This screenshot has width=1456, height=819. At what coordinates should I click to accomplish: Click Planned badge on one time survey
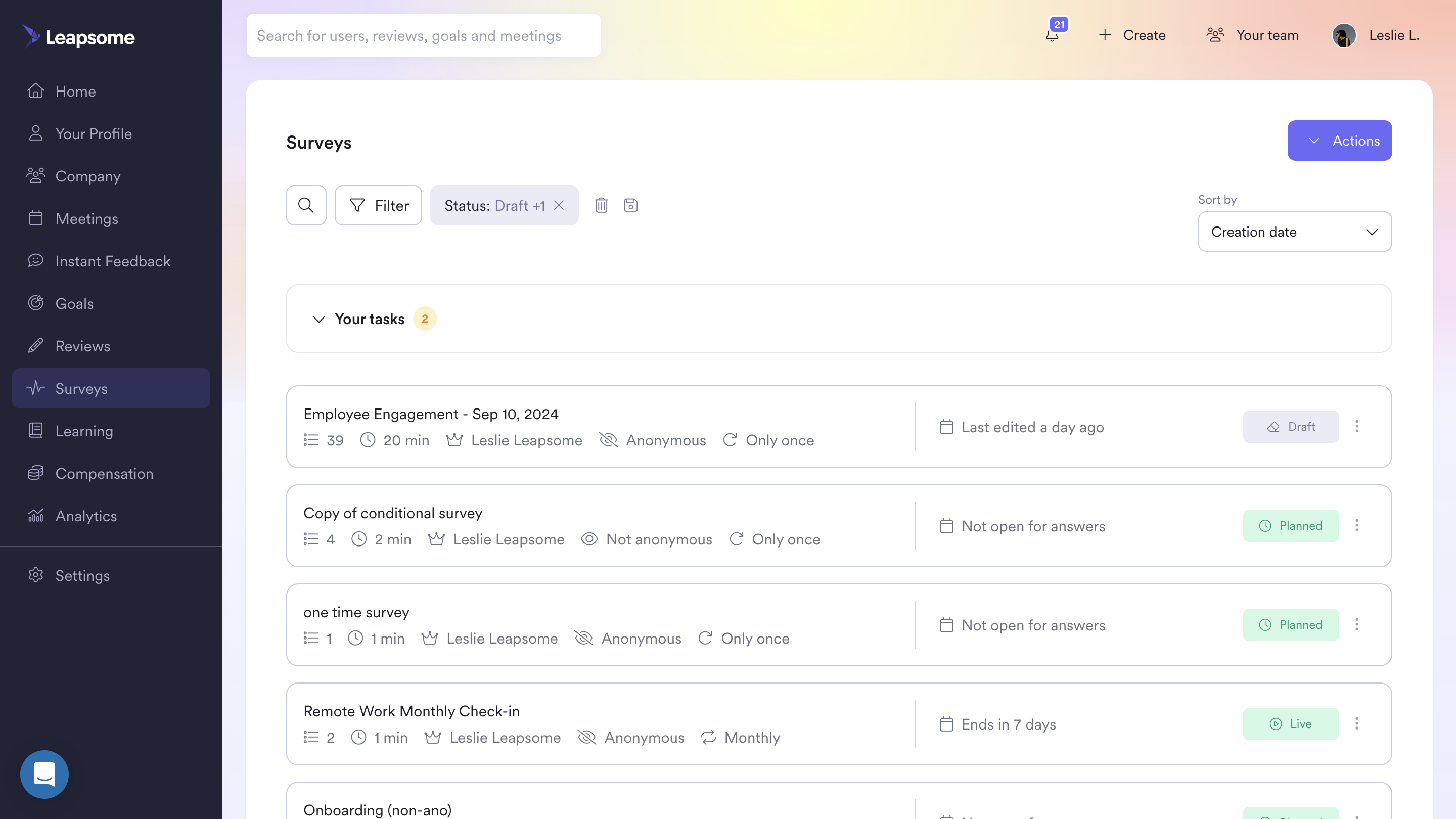(1291, 624)
